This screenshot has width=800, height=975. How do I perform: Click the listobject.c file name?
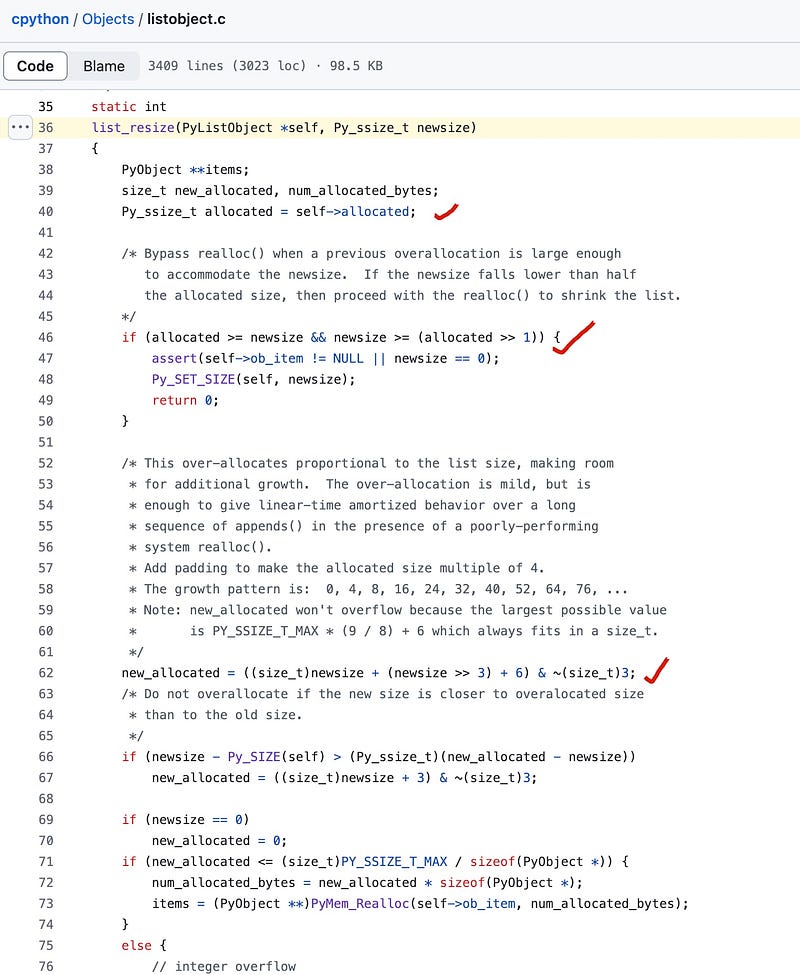[x=186, y=19]
